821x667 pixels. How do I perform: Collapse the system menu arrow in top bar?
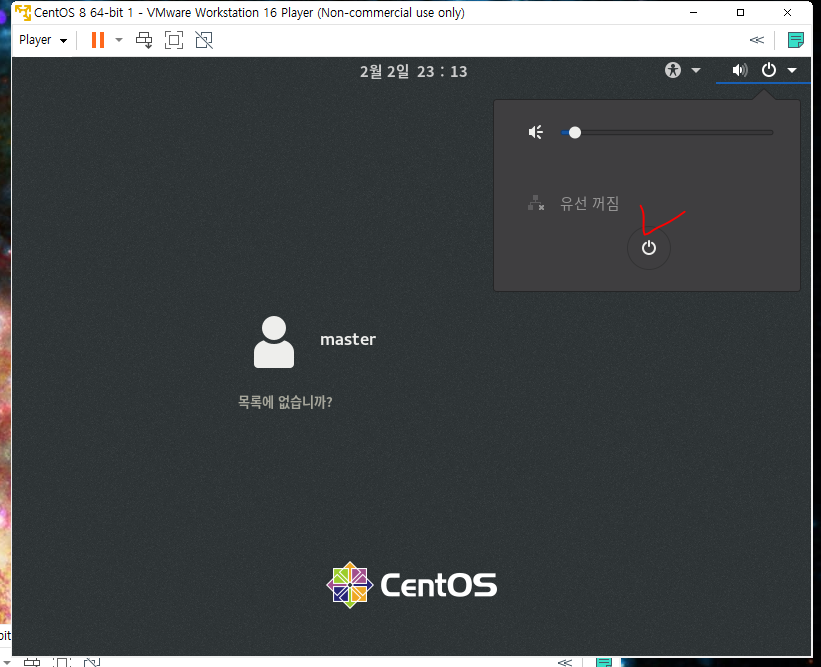[792, 70]
